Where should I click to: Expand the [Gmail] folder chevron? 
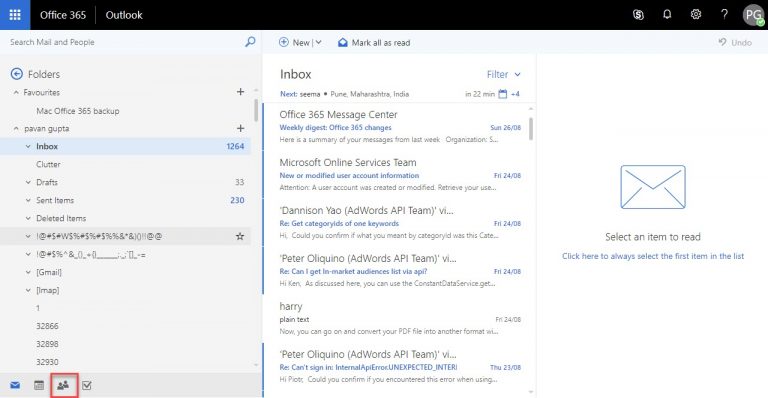28,272
